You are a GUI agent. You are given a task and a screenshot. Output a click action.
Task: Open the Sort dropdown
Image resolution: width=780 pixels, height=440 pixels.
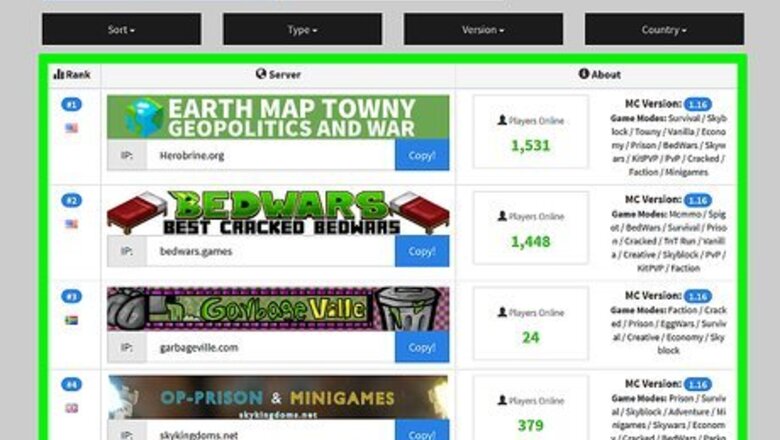pos(121,29)
